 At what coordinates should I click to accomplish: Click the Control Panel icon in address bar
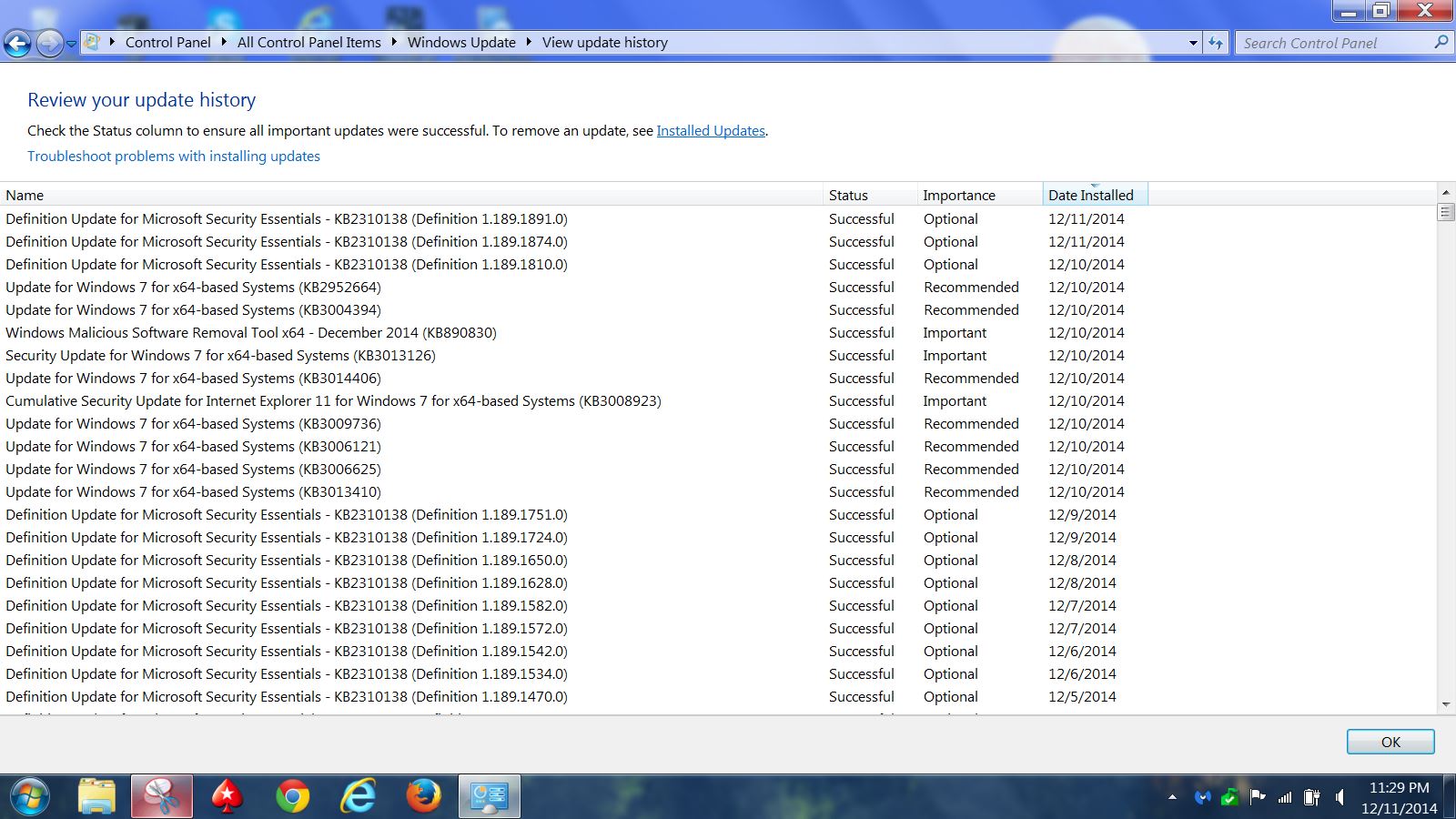pyautogui.click(x=92, y=42)
